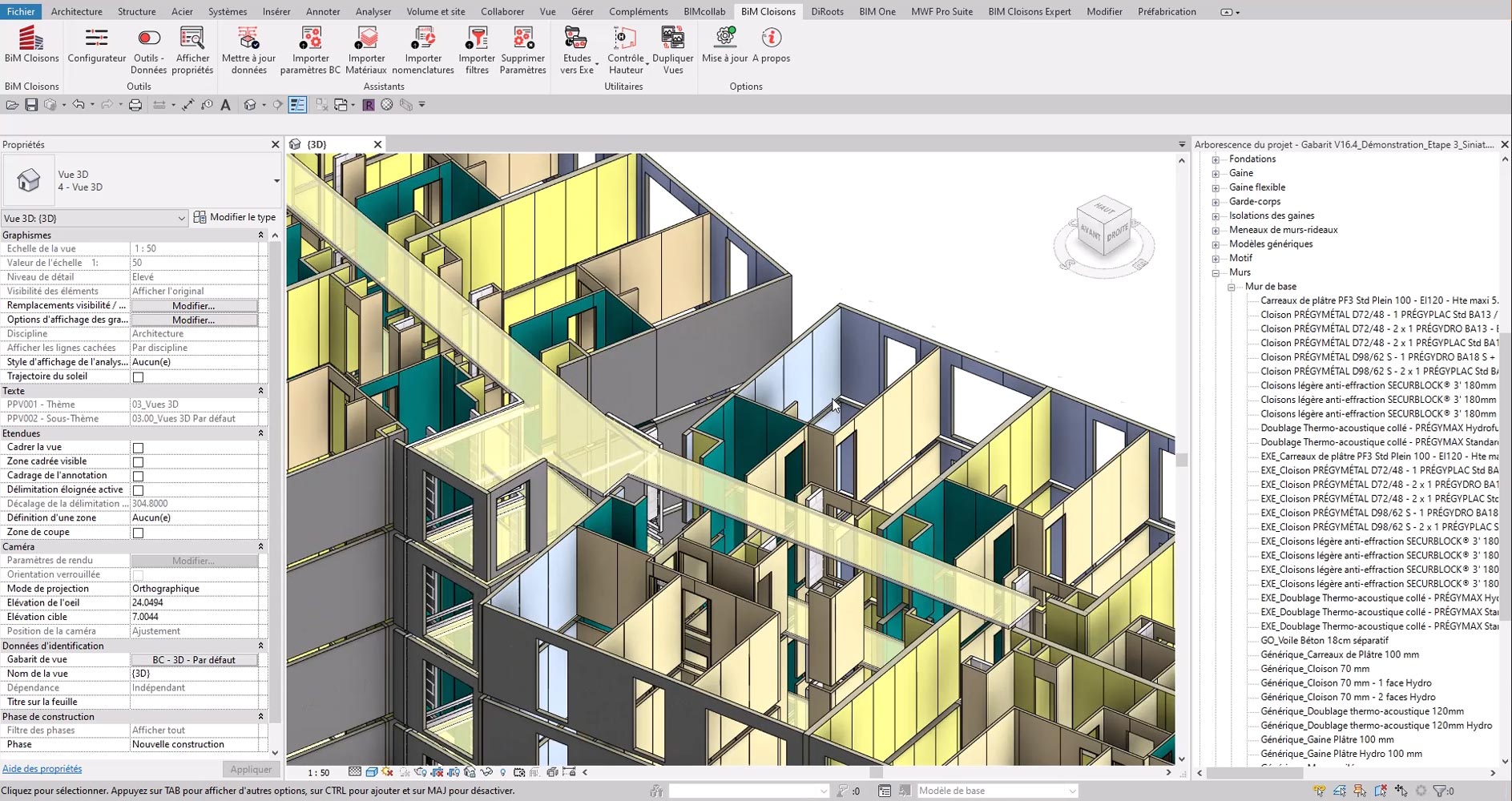Image resolution: width=1512 pixels, height=801 pixels.
Task: Click the BC - 3D - Par défaut view template button
Action: click(x=194, y=660)
